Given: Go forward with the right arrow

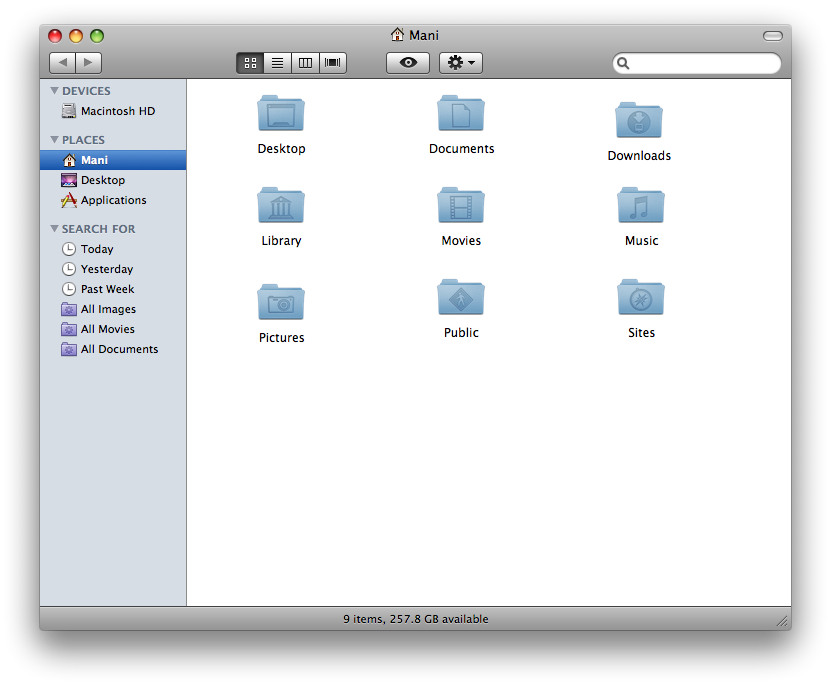Looking at the screenshot, I should point(89,63).
